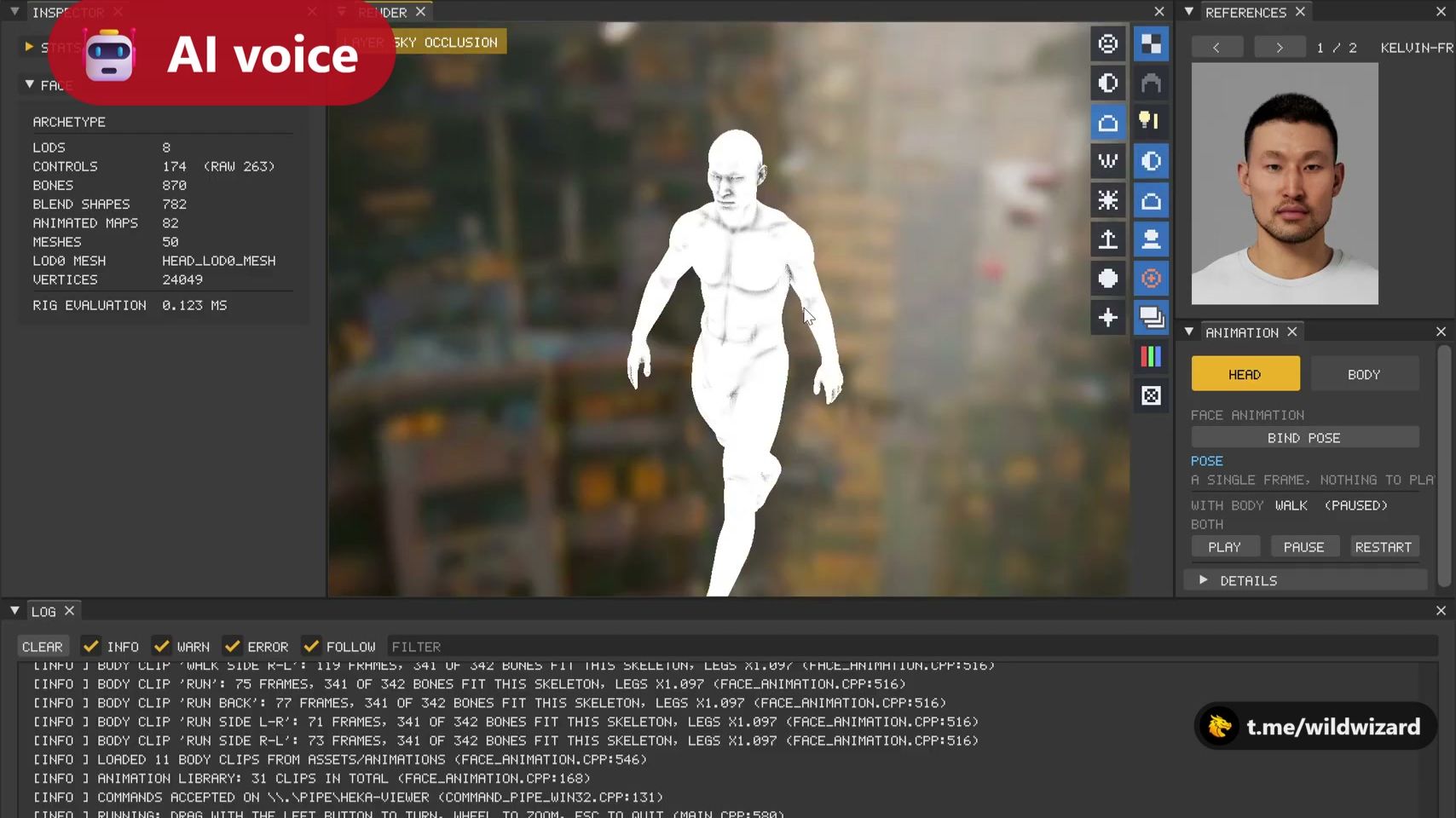Image resolution: width=1456 pixels, height=818 pixels.
Task: Clear the log with CLEAR button
Action: click(x=42, y=646)
